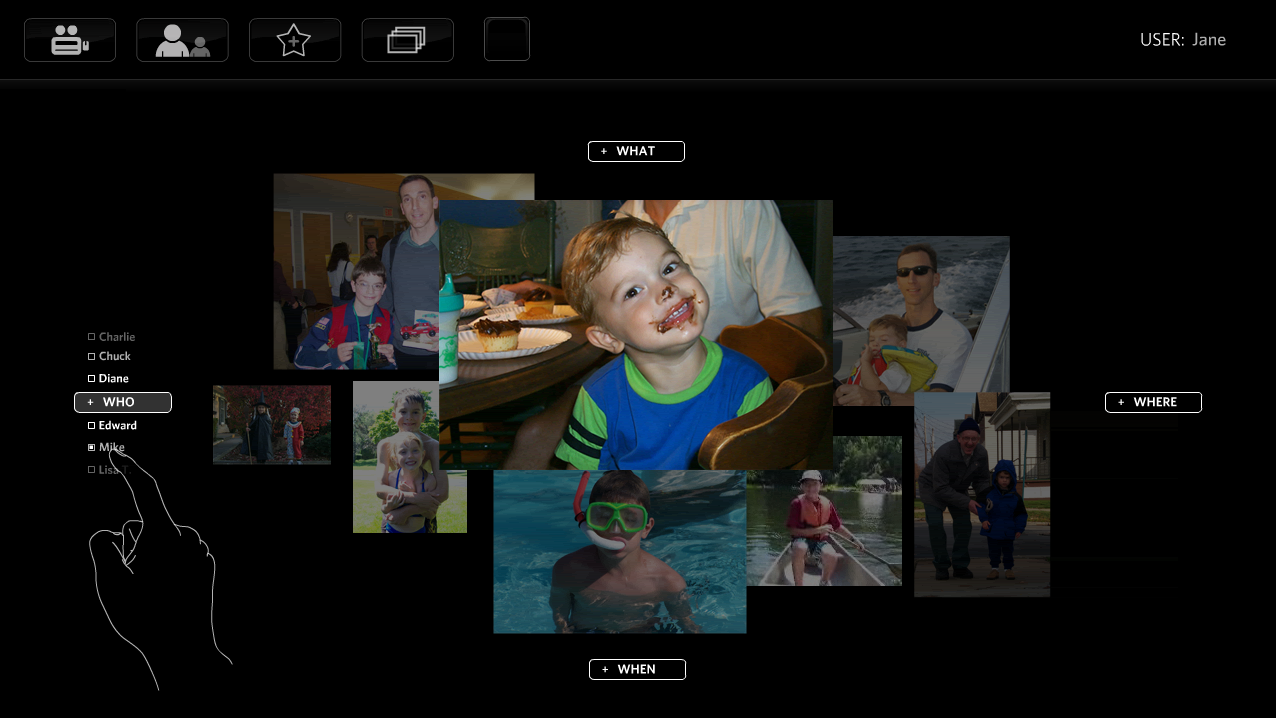Open the camcorder capture icon

(70, 40)
